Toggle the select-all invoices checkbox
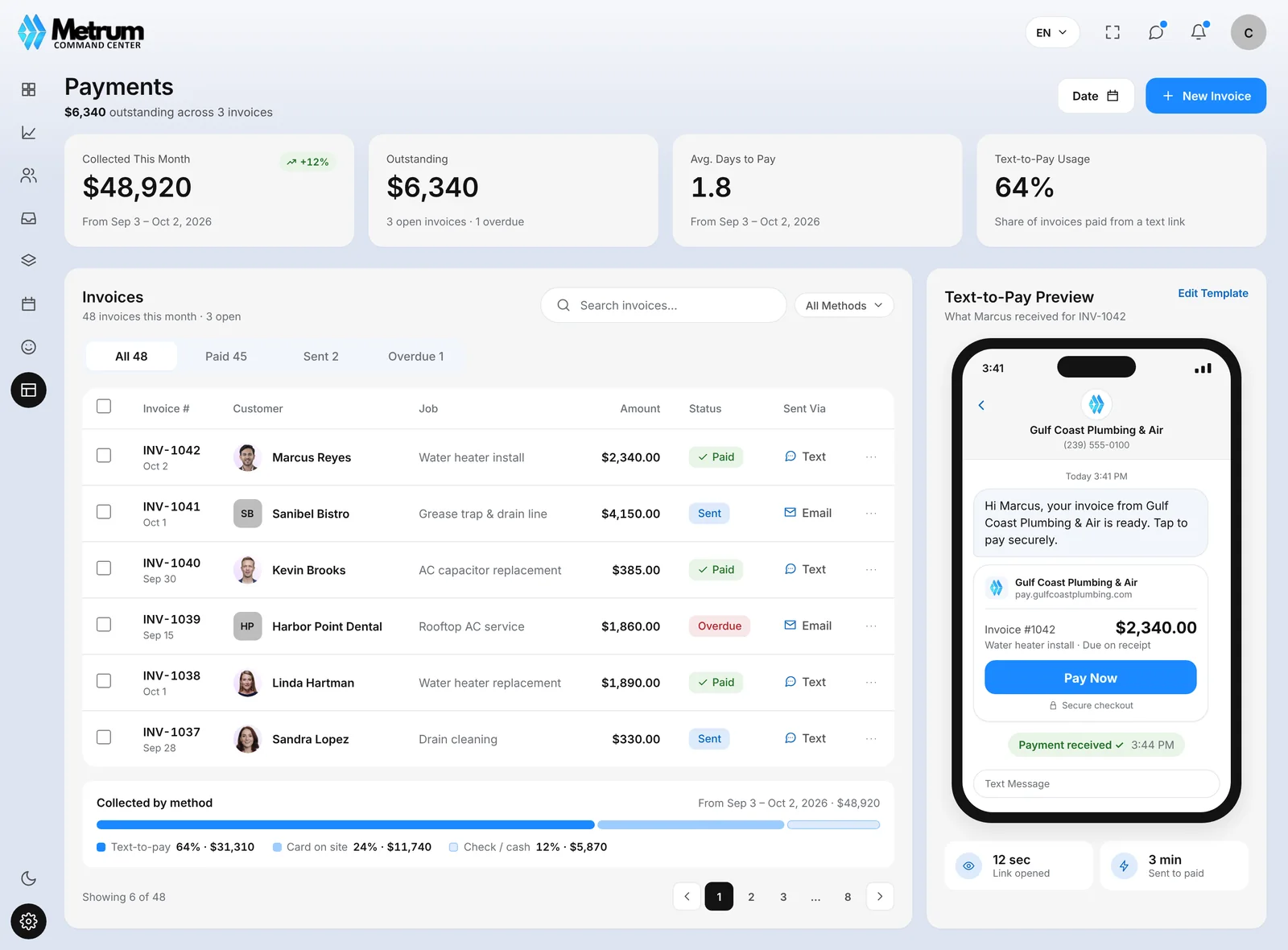 click(x=104, y=407)
